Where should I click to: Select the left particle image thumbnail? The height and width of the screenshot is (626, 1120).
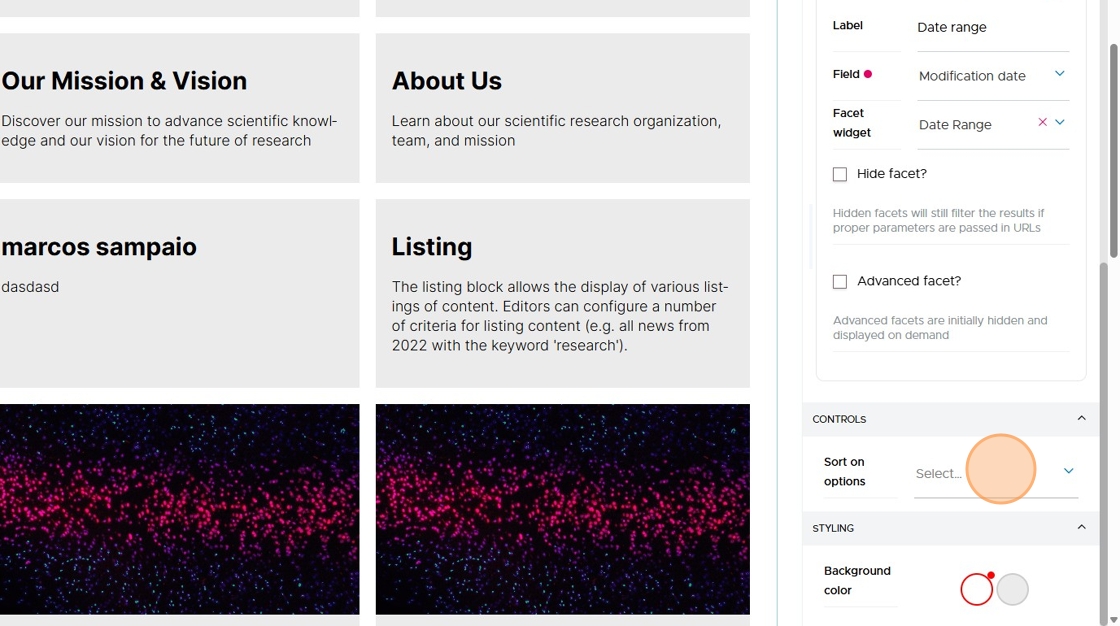point(179,509)
